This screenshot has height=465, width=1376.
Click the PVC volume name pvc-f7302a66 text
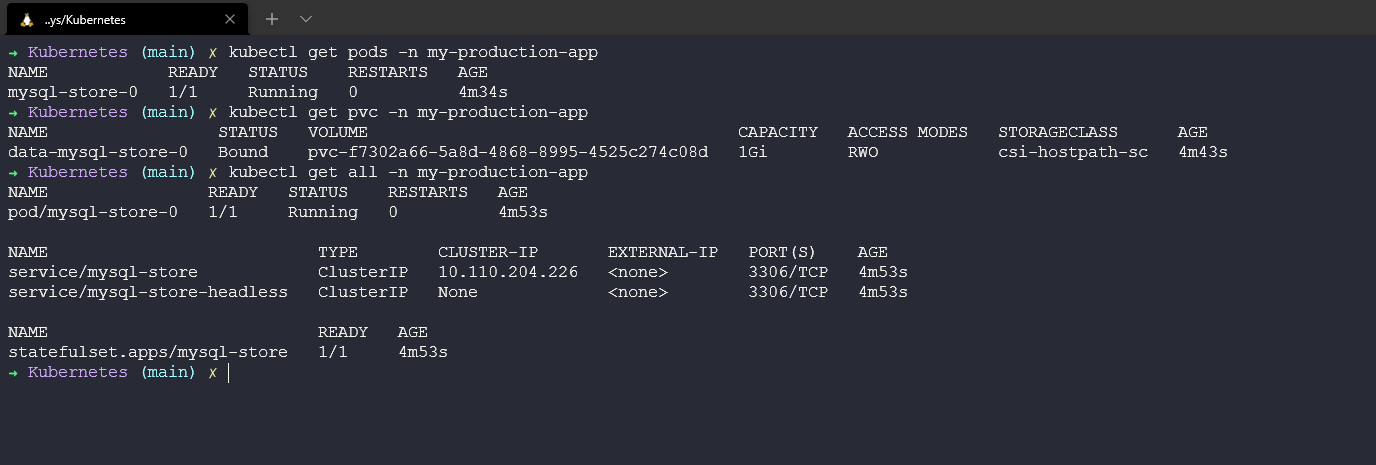pos(507,152)
